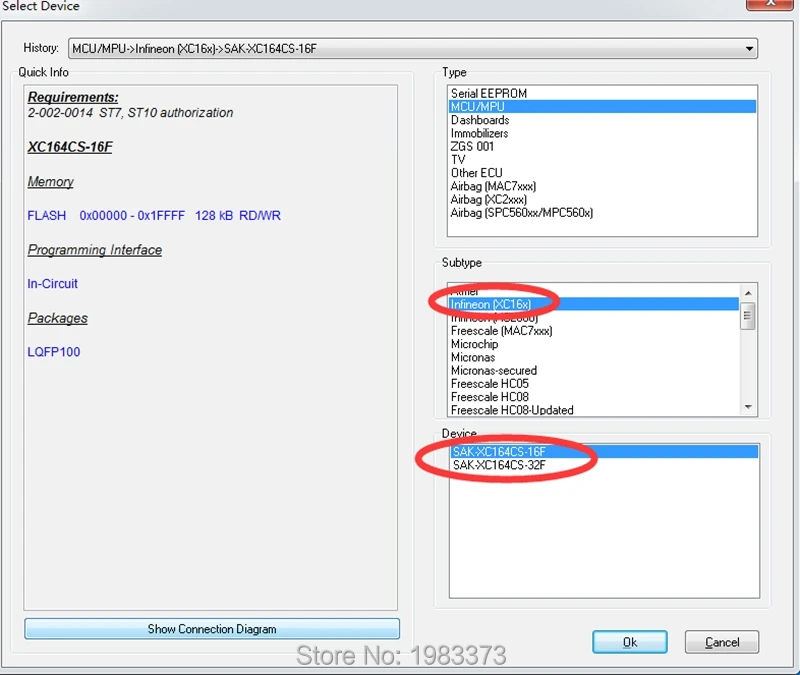Click LQFP100 package text

coord(54,352)
